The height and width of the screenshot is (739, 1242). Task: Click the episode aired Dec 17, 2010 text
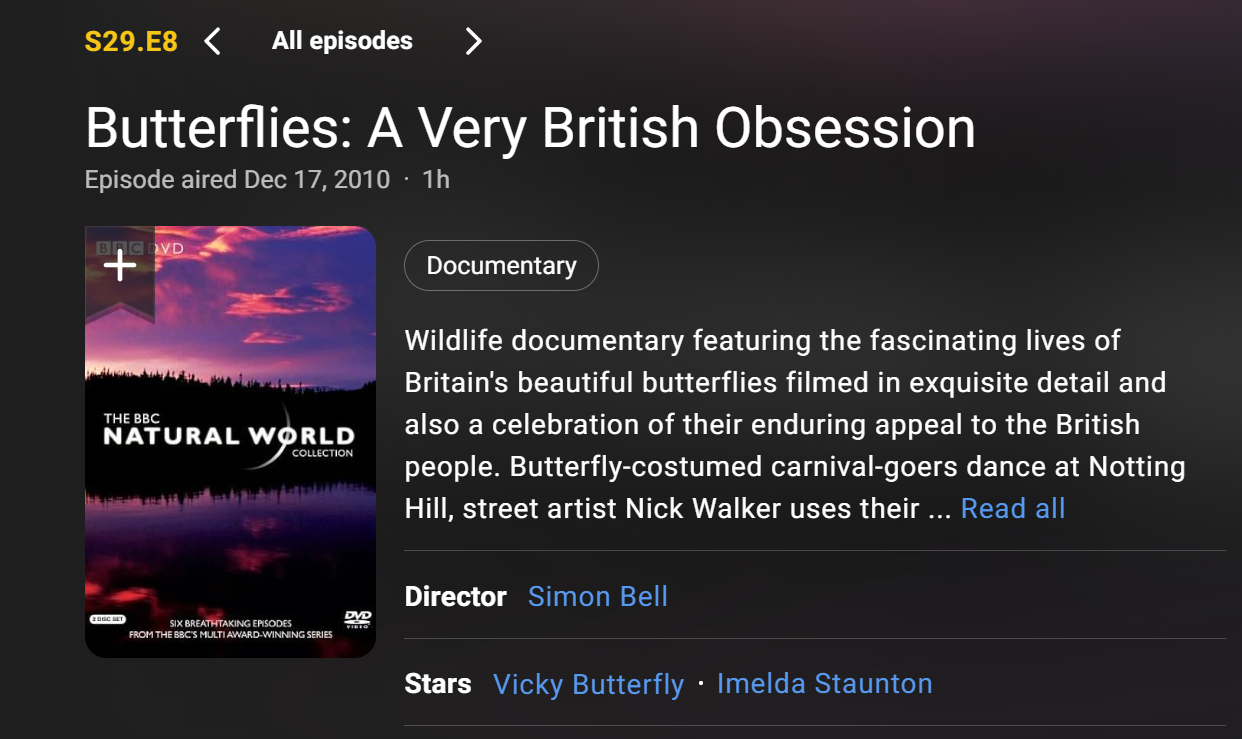pyautogui.click(x=237, y=180)
